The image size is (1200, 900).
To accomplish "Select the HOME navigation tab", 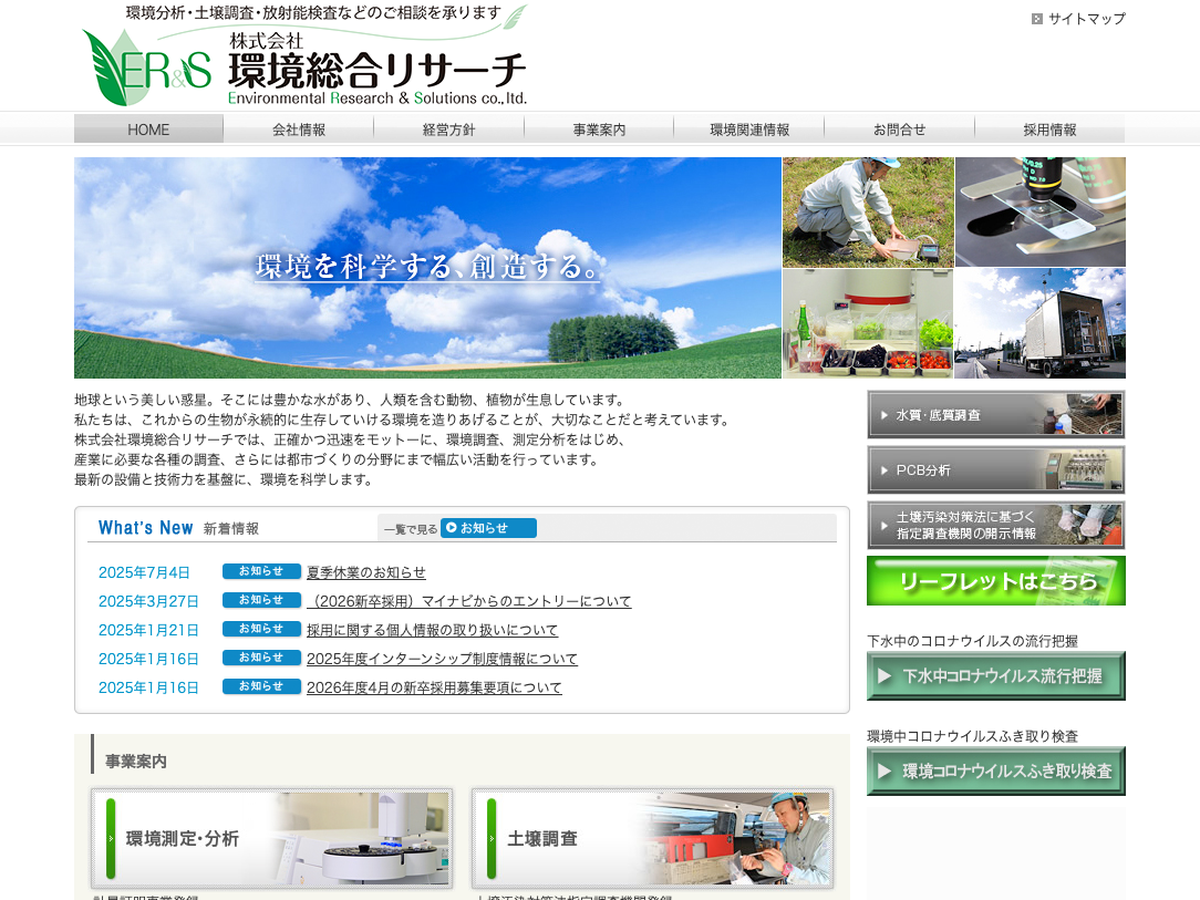I will 149,129.
